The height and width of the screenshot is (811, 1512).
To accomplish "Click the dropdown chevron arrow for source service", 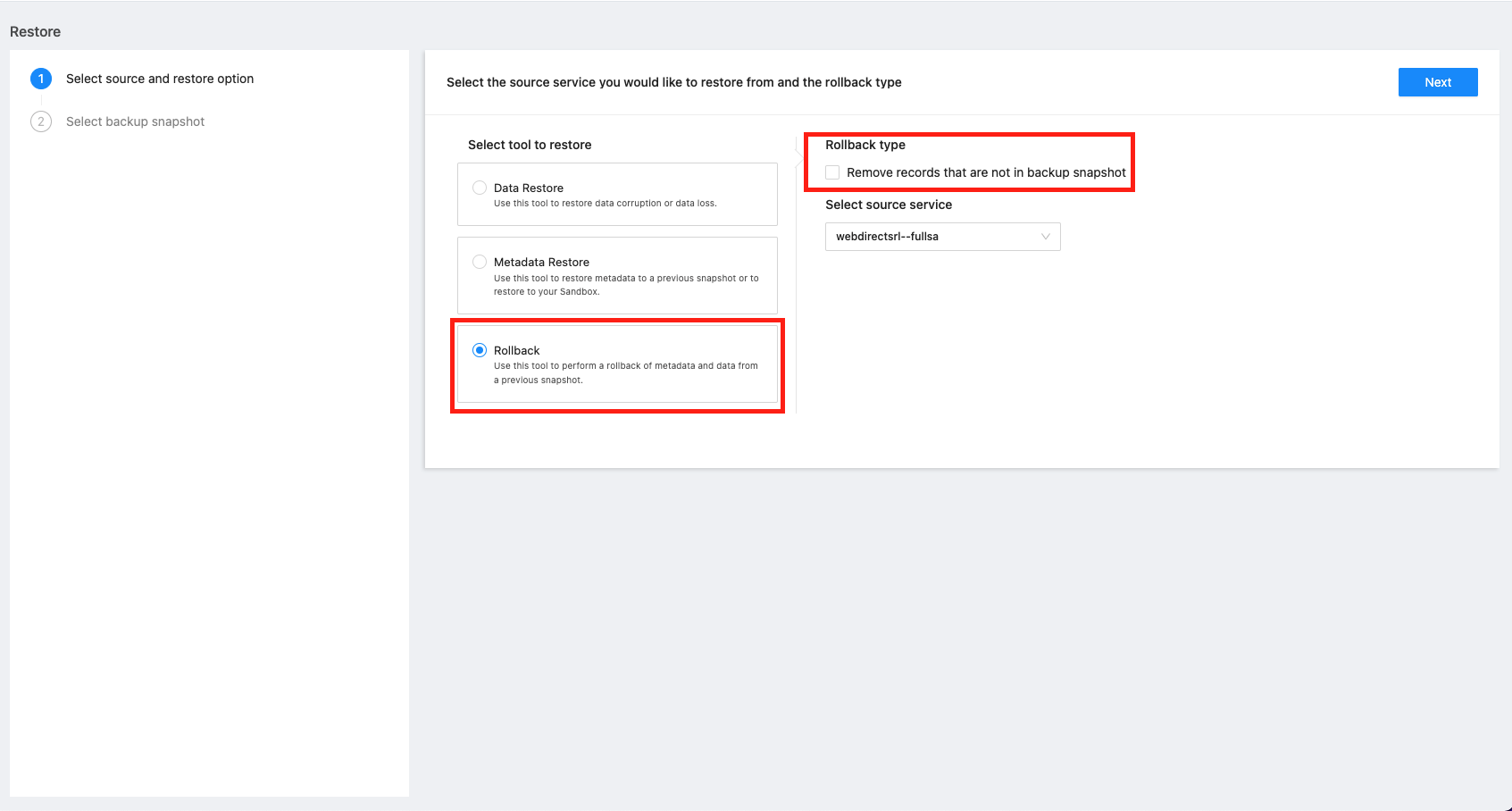I will coord(1045,237).
